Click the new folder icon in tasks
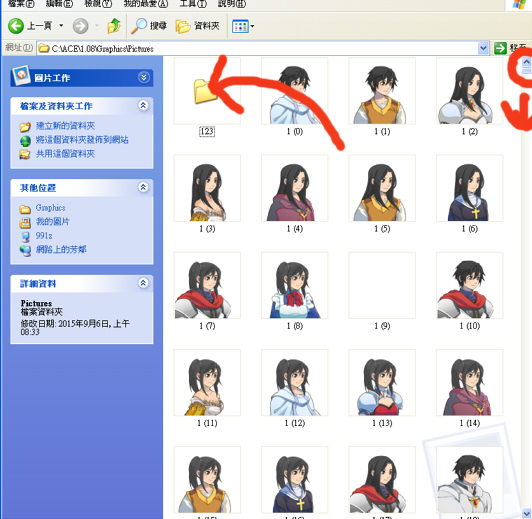 point(25,127)
